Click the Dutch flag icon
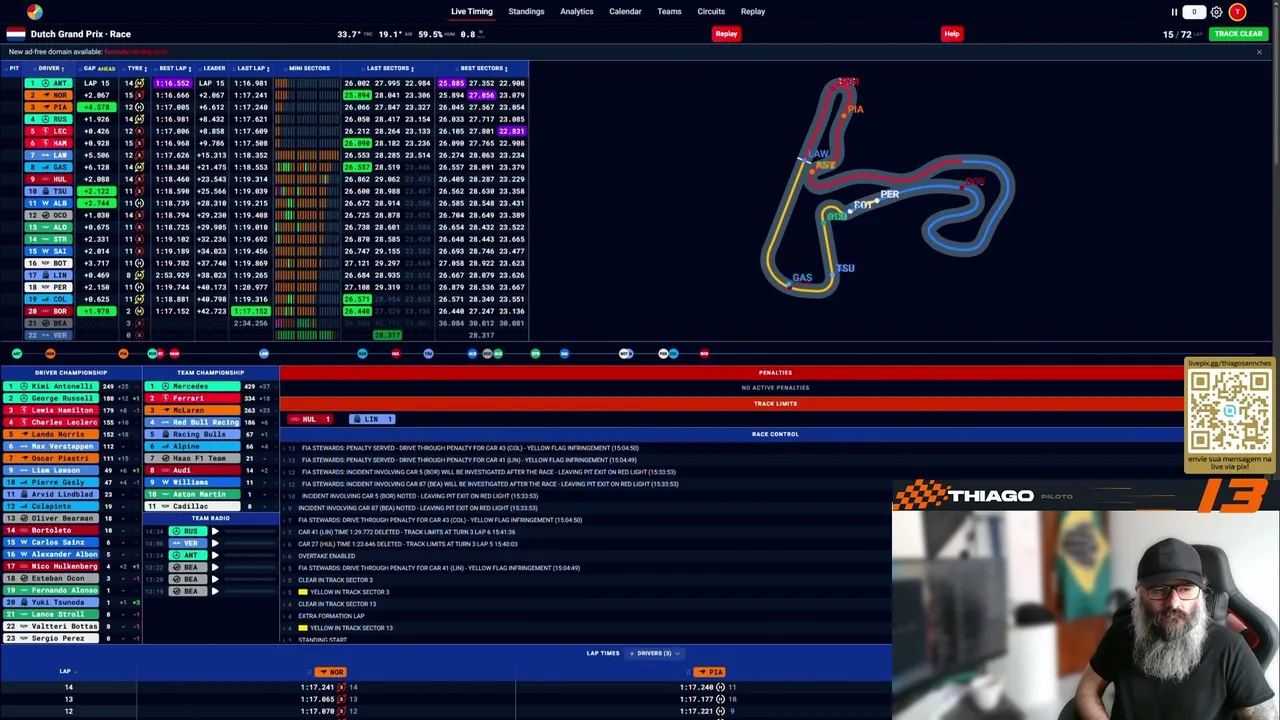This screenshot has height=720, width=1280. [16, 34]
